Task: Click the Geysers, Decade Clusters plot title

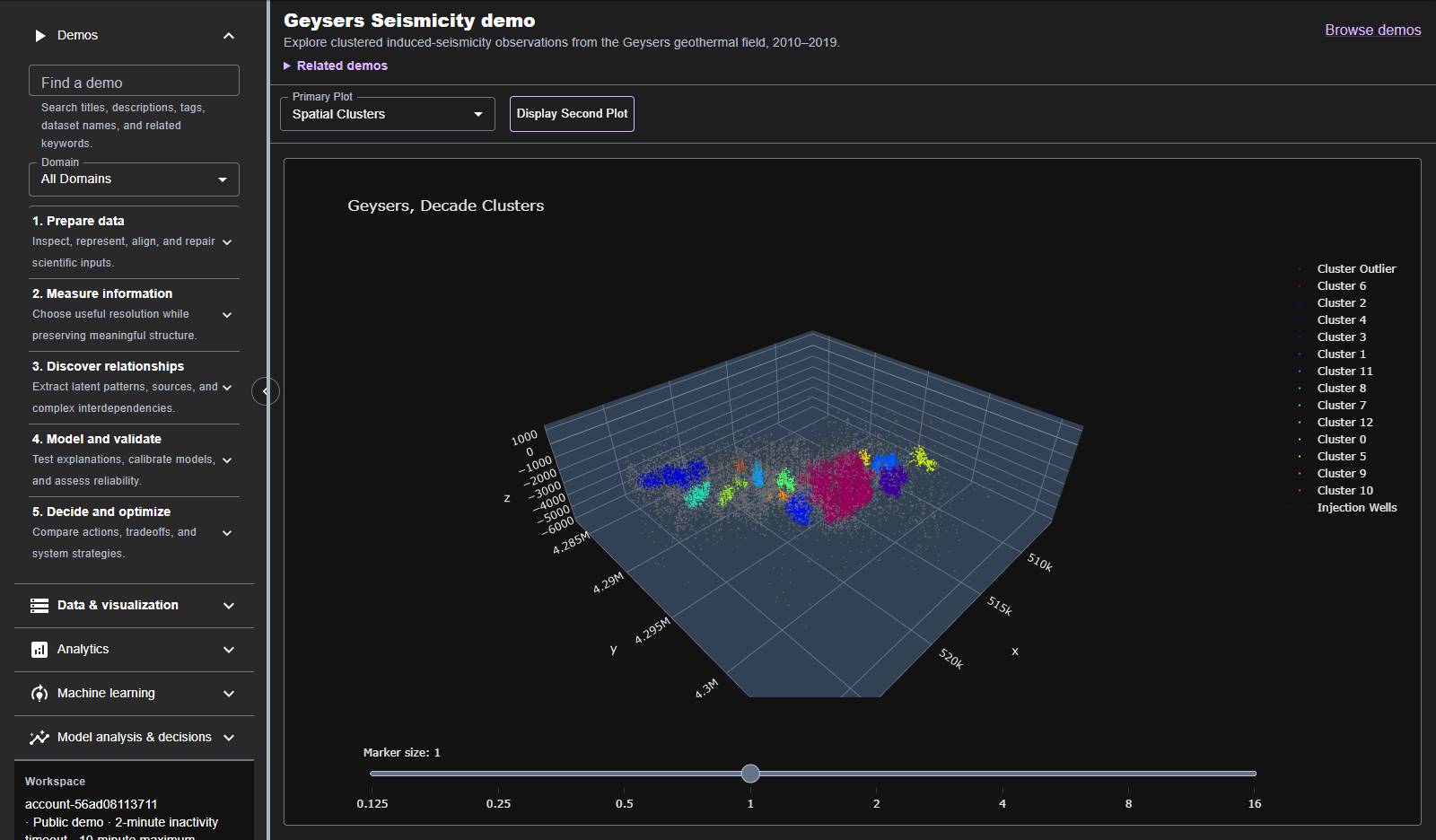Action: pos(446,206)
